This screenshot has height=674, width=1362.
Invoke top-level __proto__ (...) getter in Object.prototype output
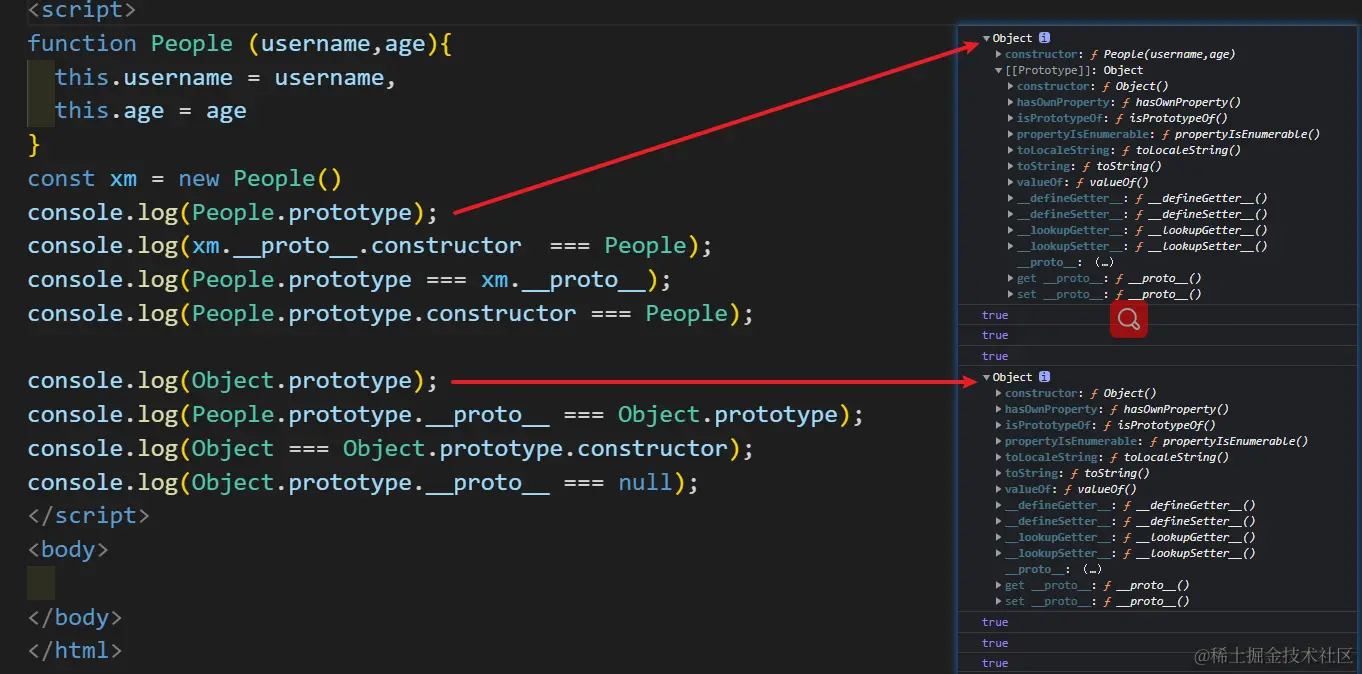[x=1093, y=569]
